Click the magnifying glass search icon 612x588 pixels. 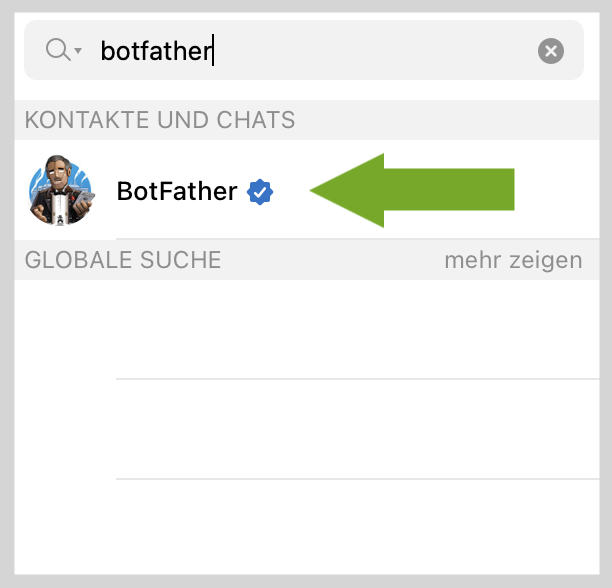(x=57, y=50)
